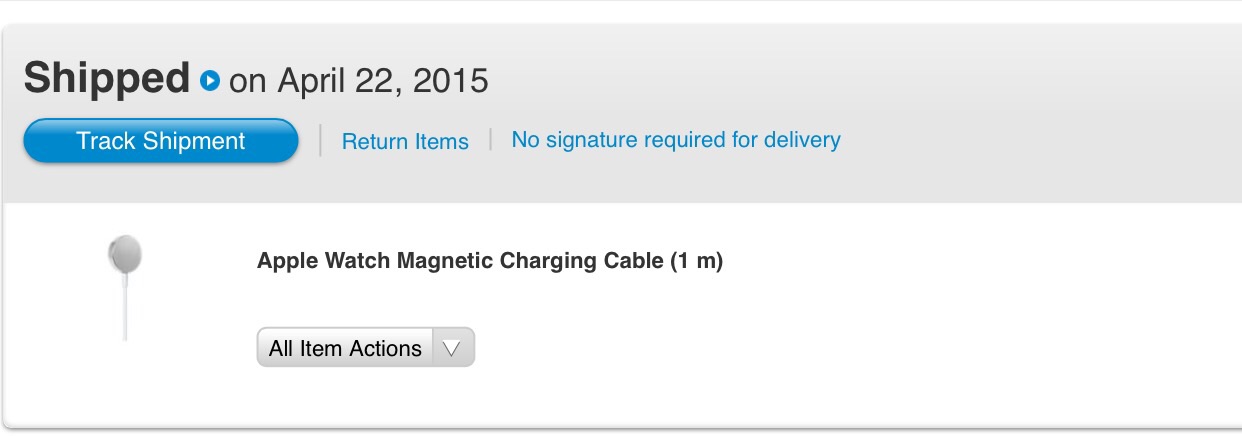1242x437 pixels.
Task: Click the Track Shipment button
Action: click(x=161, y=141)
